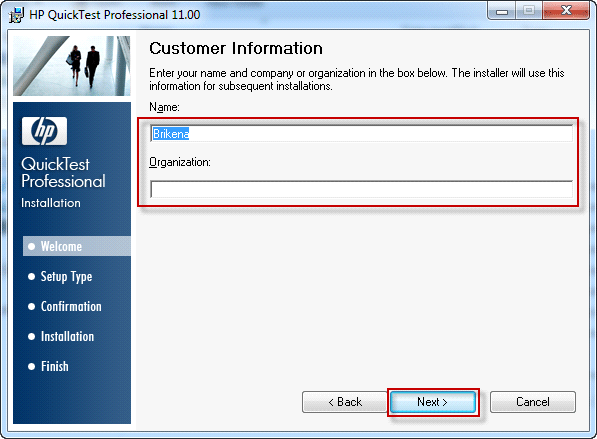This screenshot has height=439, width=597.
Task: Close the installer window
Action: tap(566, 10)
